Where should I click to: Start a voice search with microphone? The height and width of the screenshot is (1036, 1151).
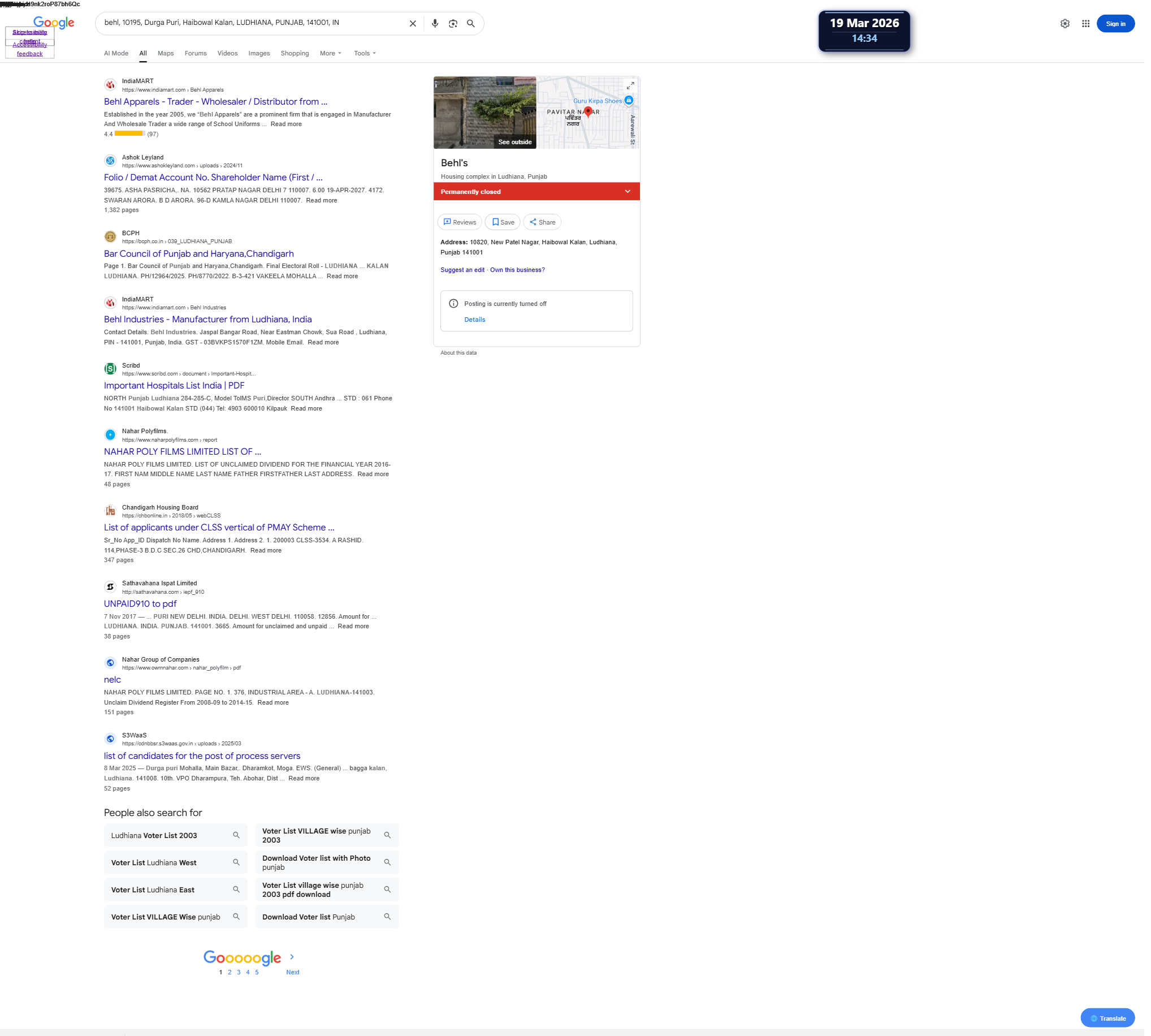[x=435, y=23]
